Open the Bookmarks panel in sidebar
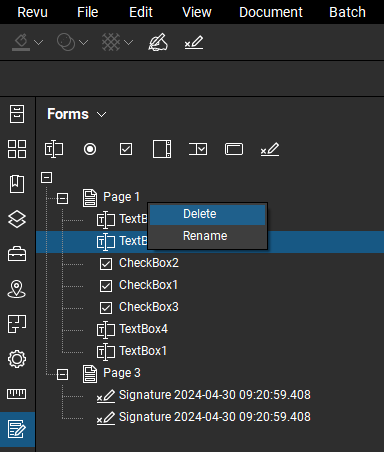The height and width of the screenshot is (452, 384). [17, 184]
